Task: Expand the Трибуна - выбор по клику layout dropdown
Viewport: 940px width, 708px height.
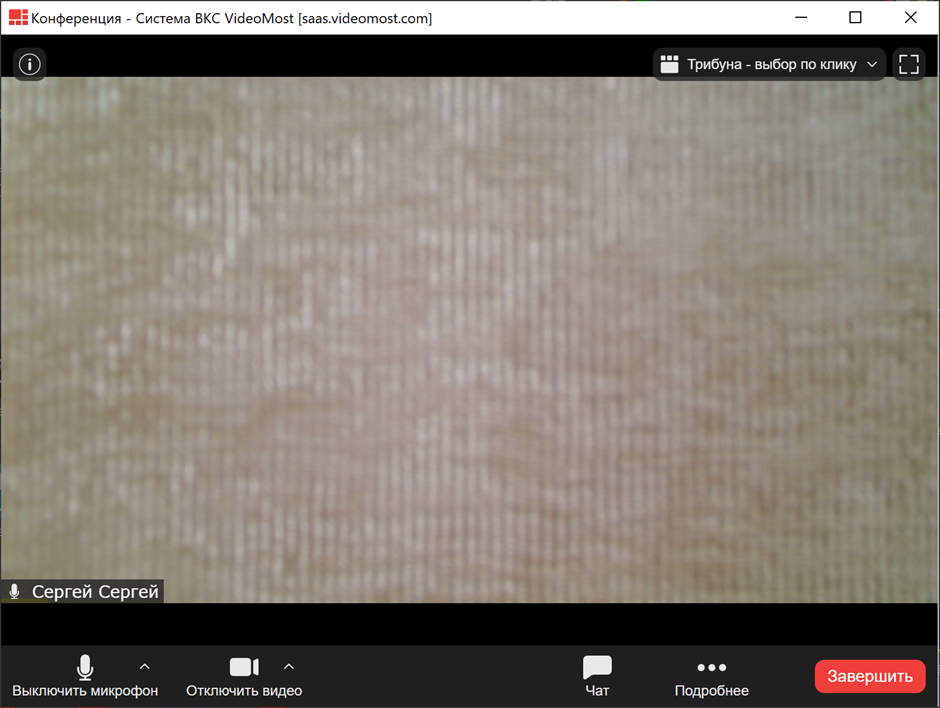Action: click(x=769, y=64)
